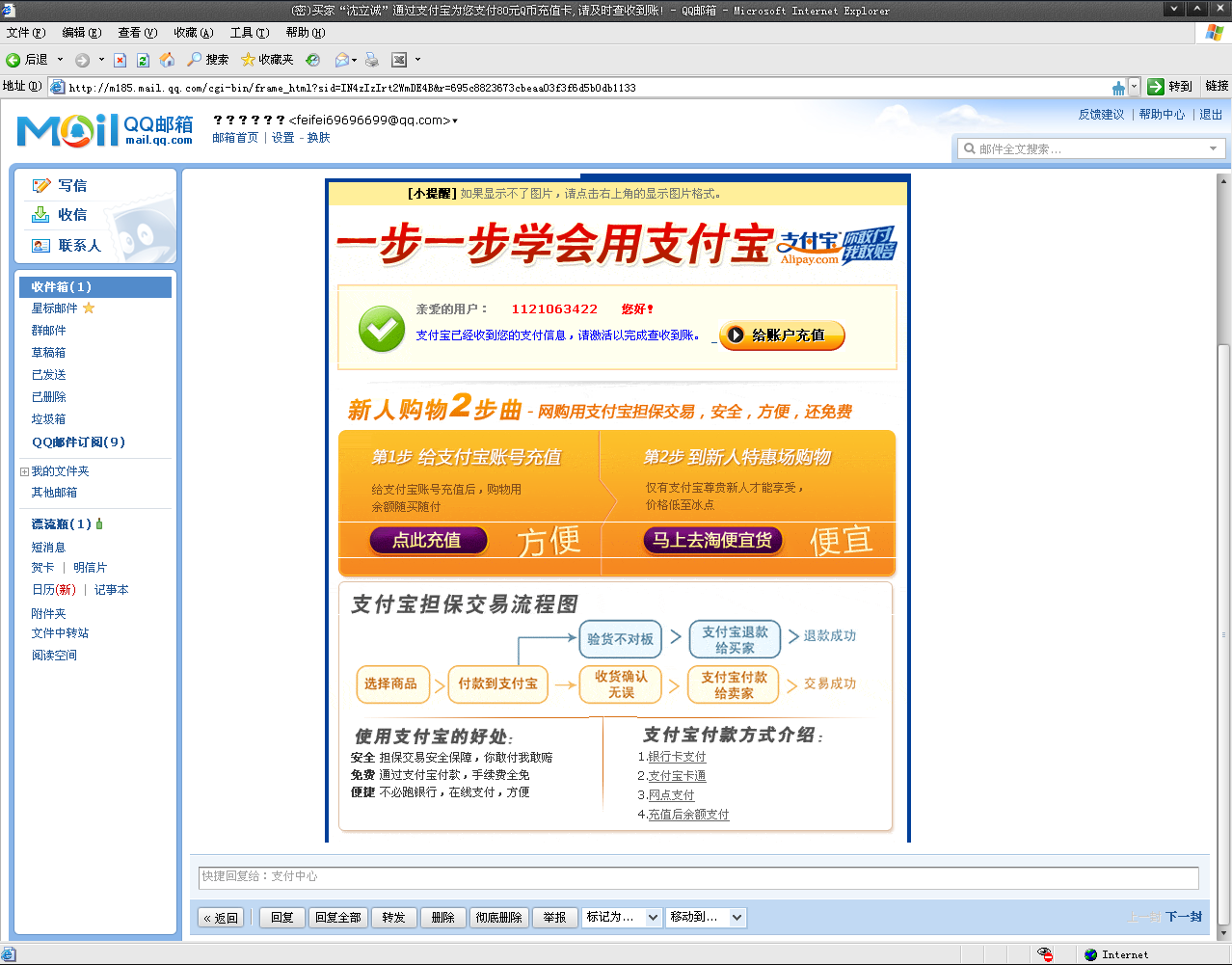Click the bottle icon beside 漂流瓶
The height and width of the screenshot is (965, 1232).
(x=99, y=524)
